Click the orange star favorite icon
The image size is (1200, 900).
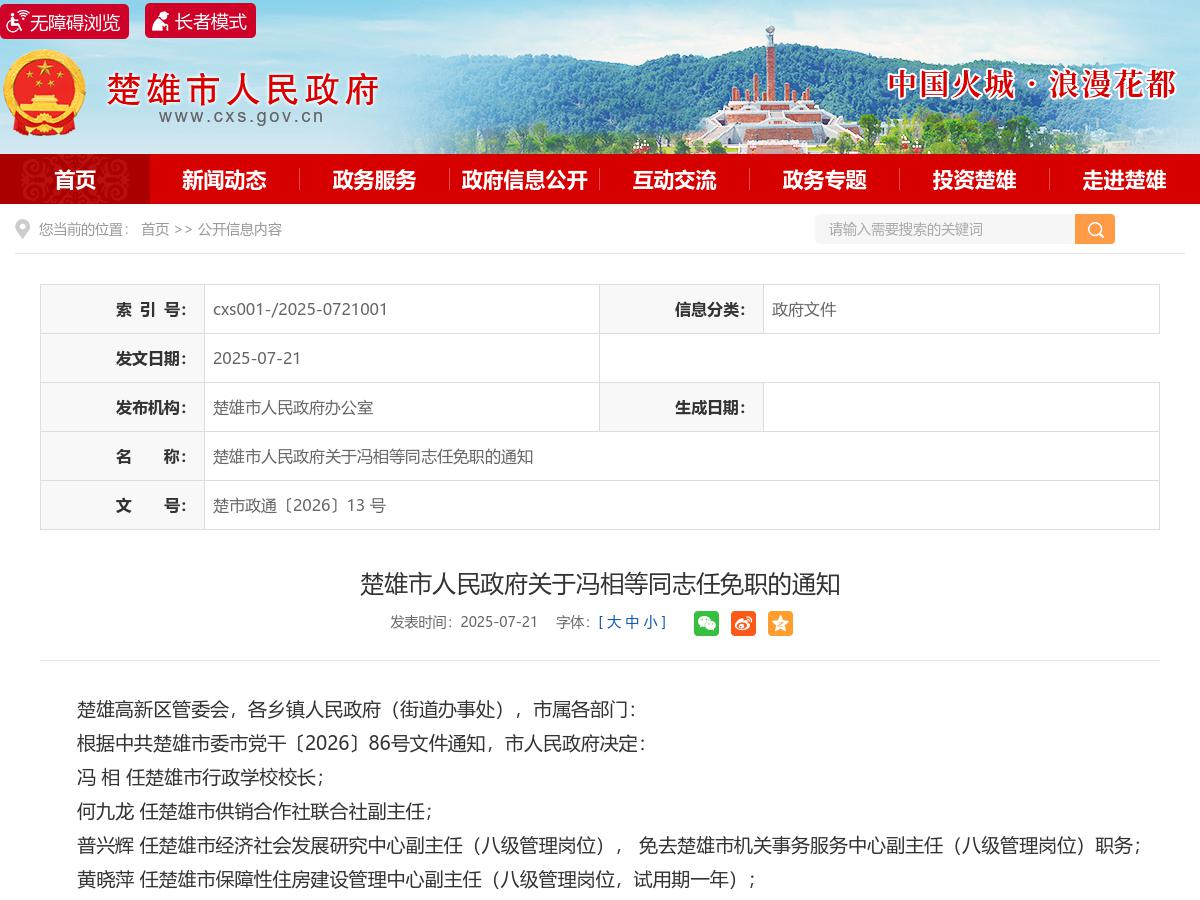click(779, 623)
